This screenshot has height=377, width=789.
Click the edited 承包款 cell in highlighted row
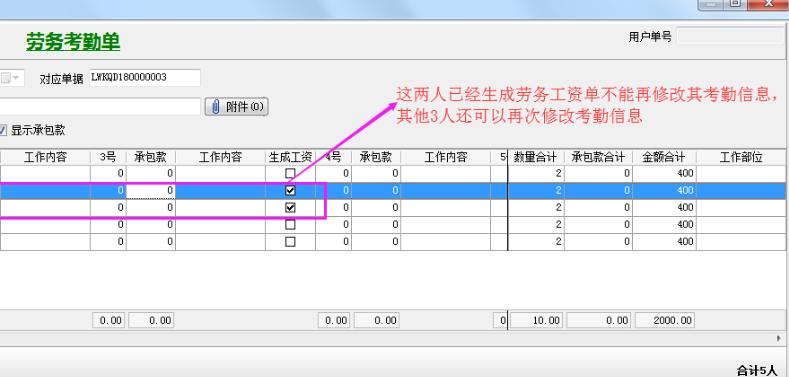[150, 191]
